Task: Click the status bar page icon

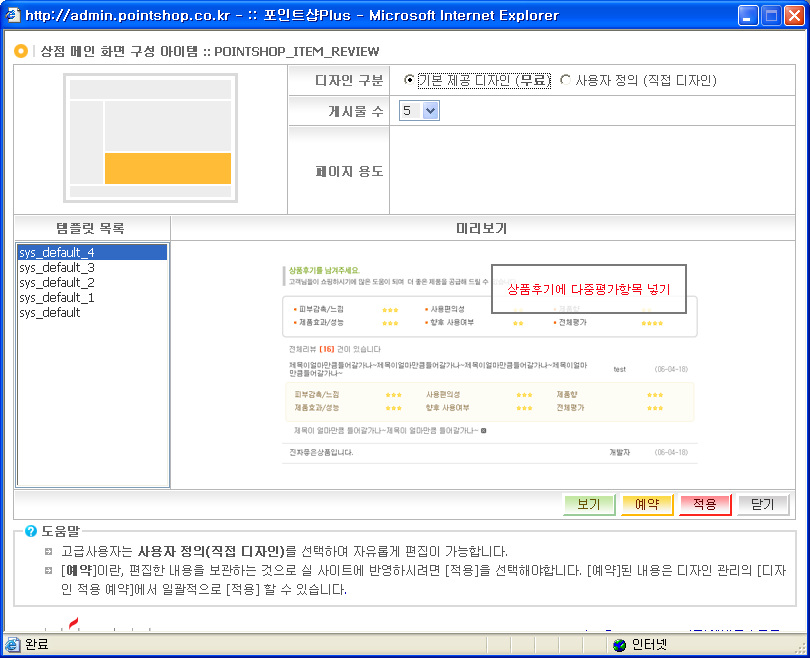Action: pyautogui.click(x=13, y=645)
